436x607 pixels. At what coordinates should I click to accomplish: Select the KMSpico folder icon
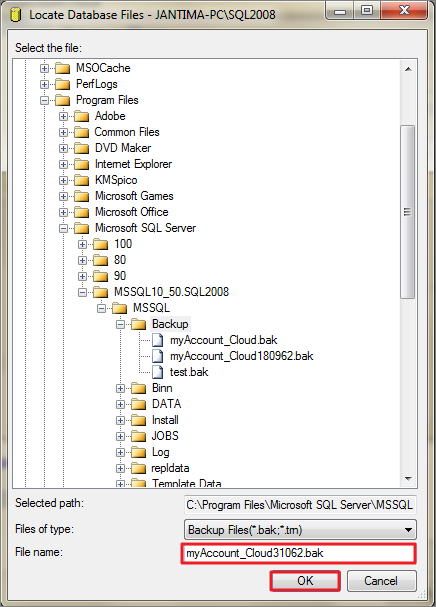[x=82, y=180]
